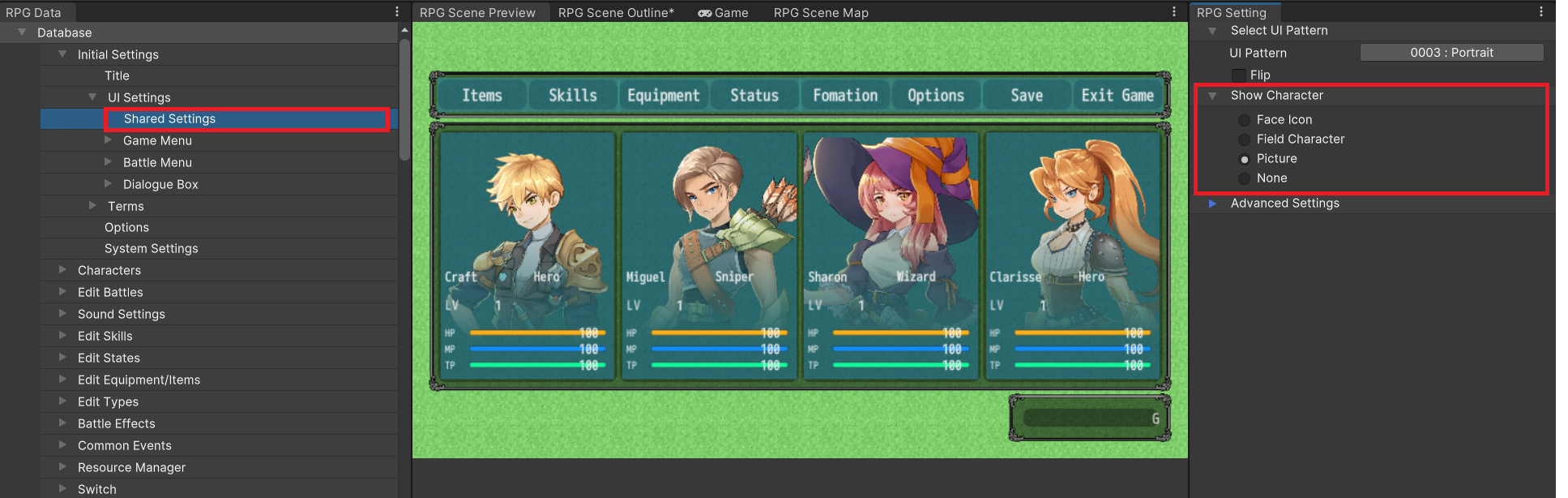Select the Face Icon radio option
Viewport: 1568px width, 498px height.
(x=1244, y=120)
